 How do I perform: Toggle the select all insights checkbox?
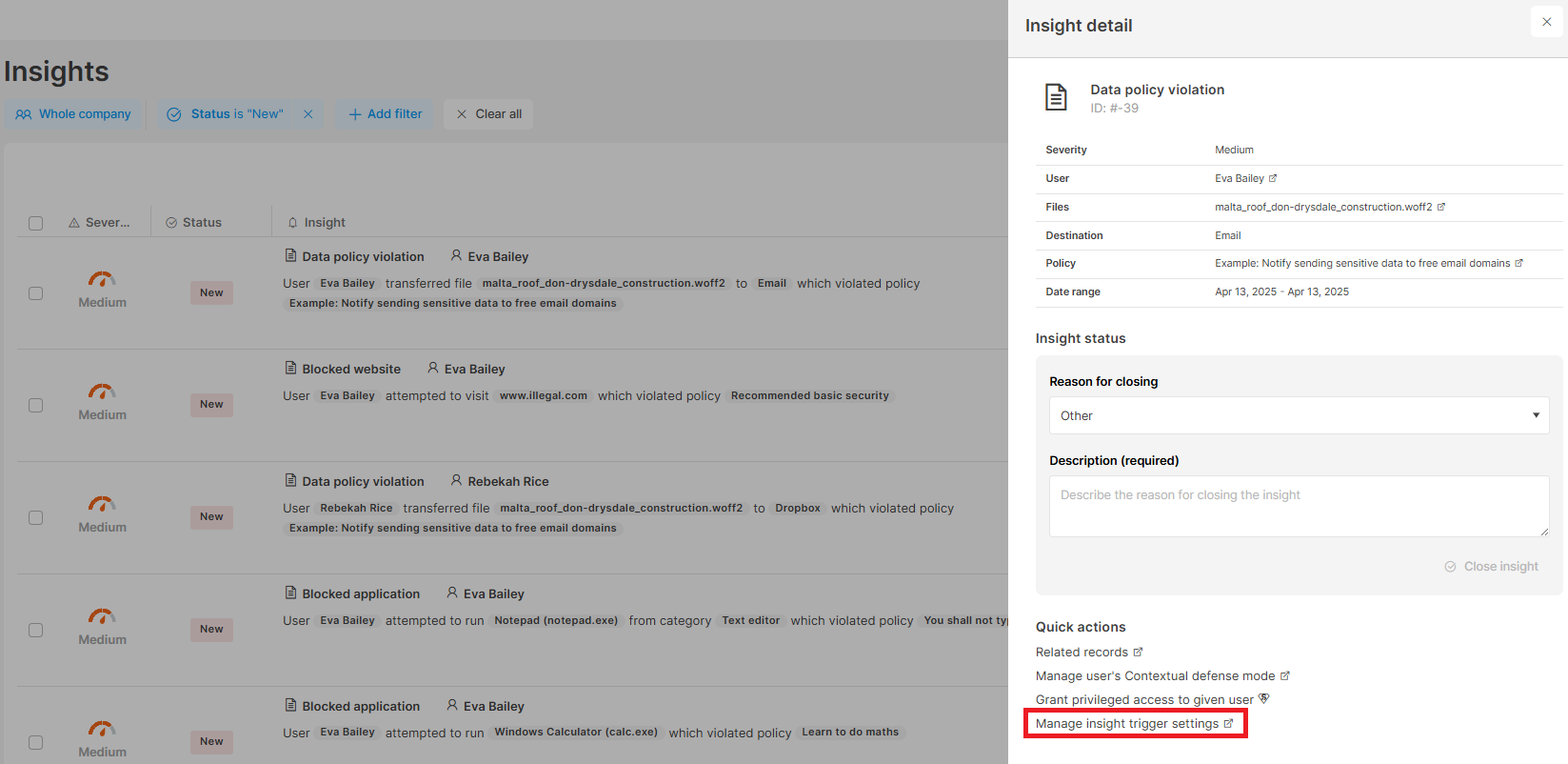tap(36, 223)
